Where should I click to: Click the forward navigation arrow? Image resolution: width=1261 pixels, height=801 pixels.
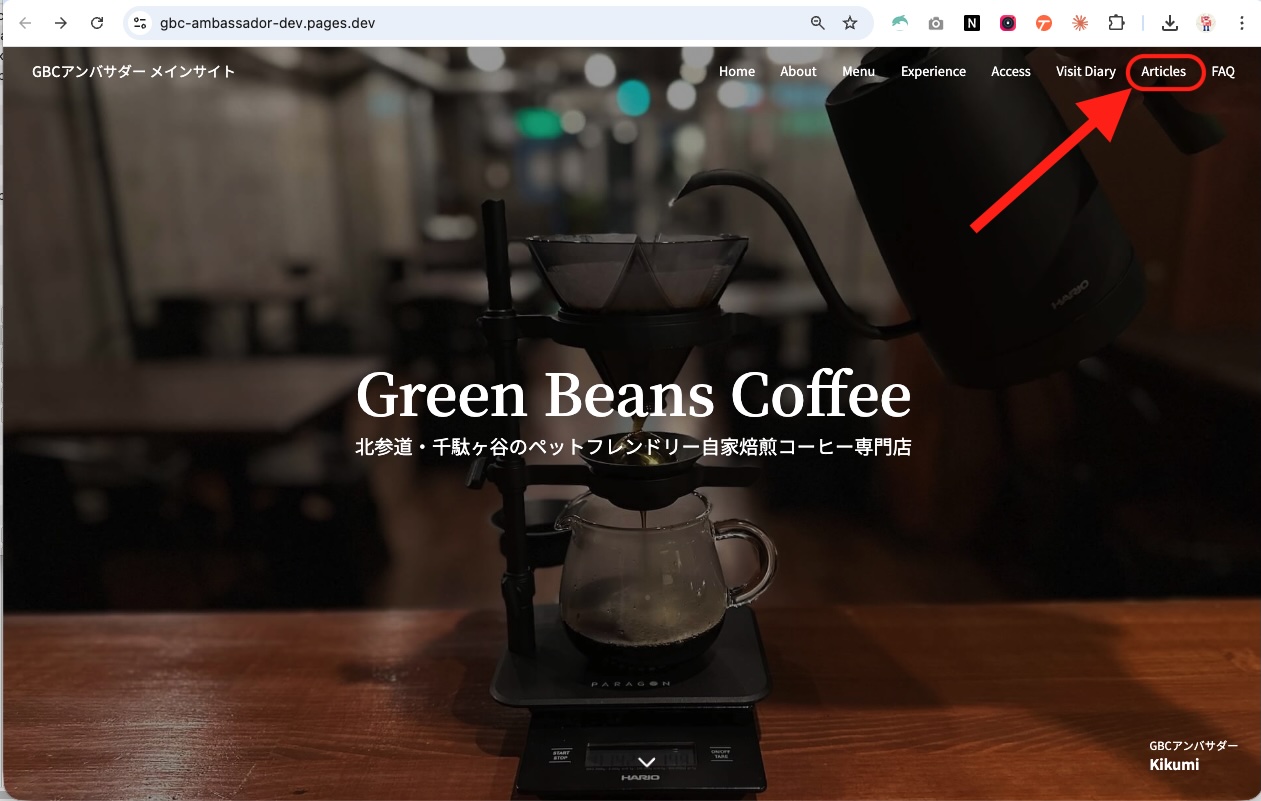coord(61,23)
